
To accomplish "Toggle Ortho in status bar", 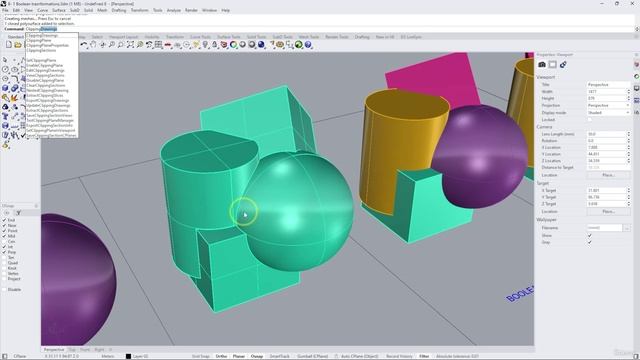I will [221, 356].
